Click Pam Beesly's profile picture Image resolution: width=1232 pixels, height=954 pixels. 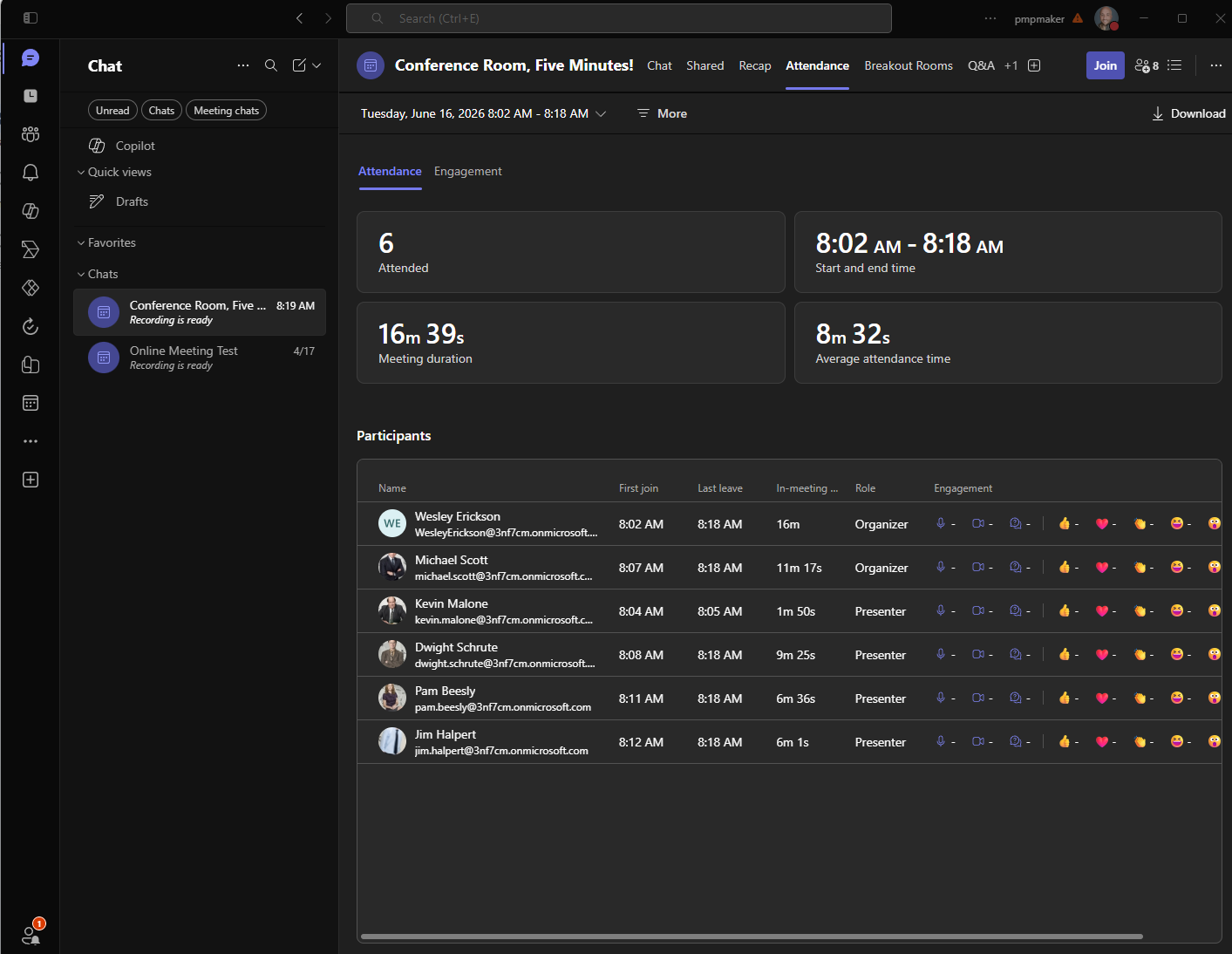pyautogui.click(x=392, y=698)
